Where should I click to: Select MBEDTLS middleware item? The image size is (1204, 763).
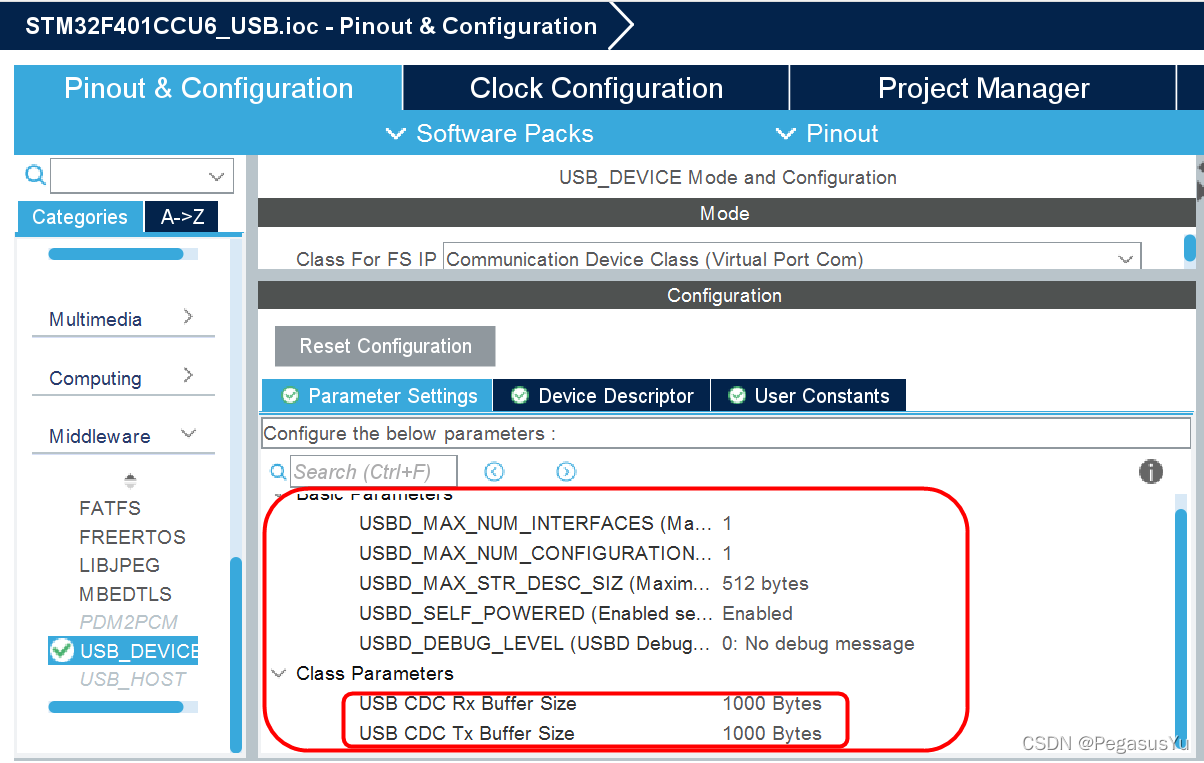point(125,593)
